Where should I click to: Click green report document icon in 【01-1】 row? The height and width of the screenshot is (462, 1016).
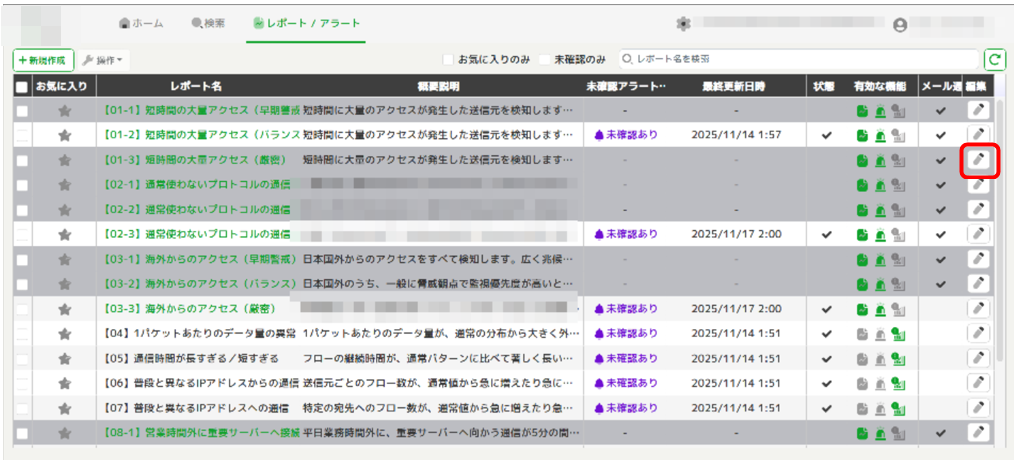click(862, 111)
